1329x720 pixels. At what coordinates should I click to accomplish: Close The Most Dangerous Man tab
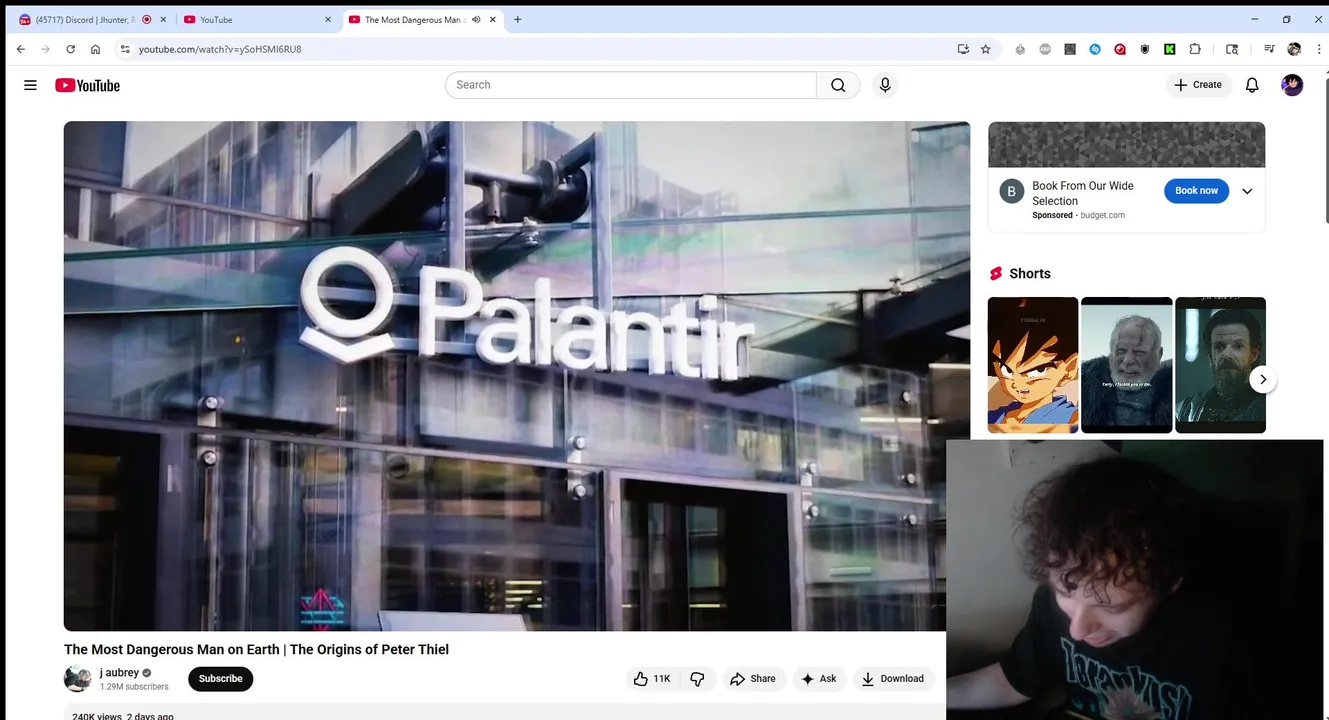point(492,20)
